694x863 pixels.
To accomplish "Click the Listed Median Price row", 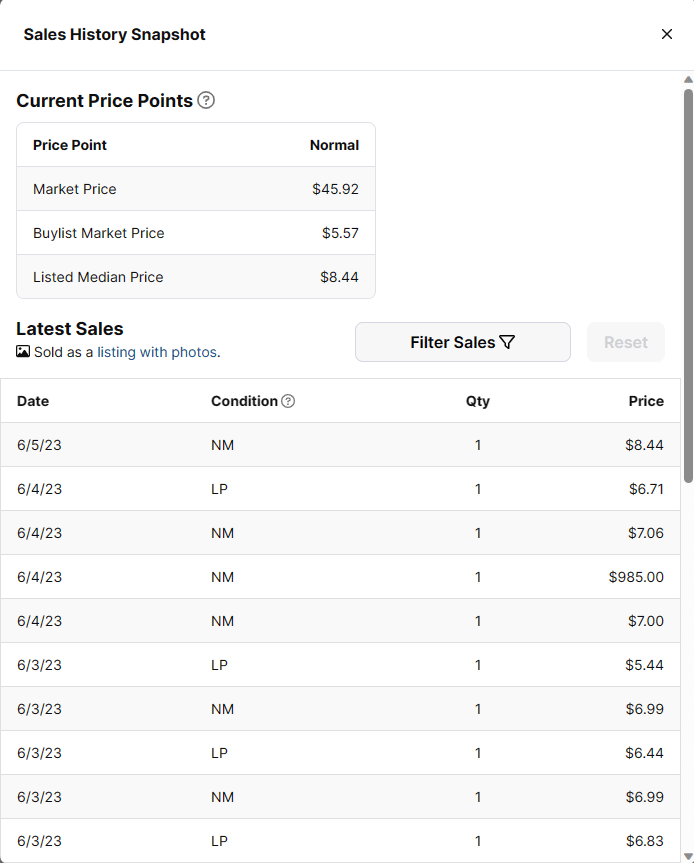I will pos(195,277).
